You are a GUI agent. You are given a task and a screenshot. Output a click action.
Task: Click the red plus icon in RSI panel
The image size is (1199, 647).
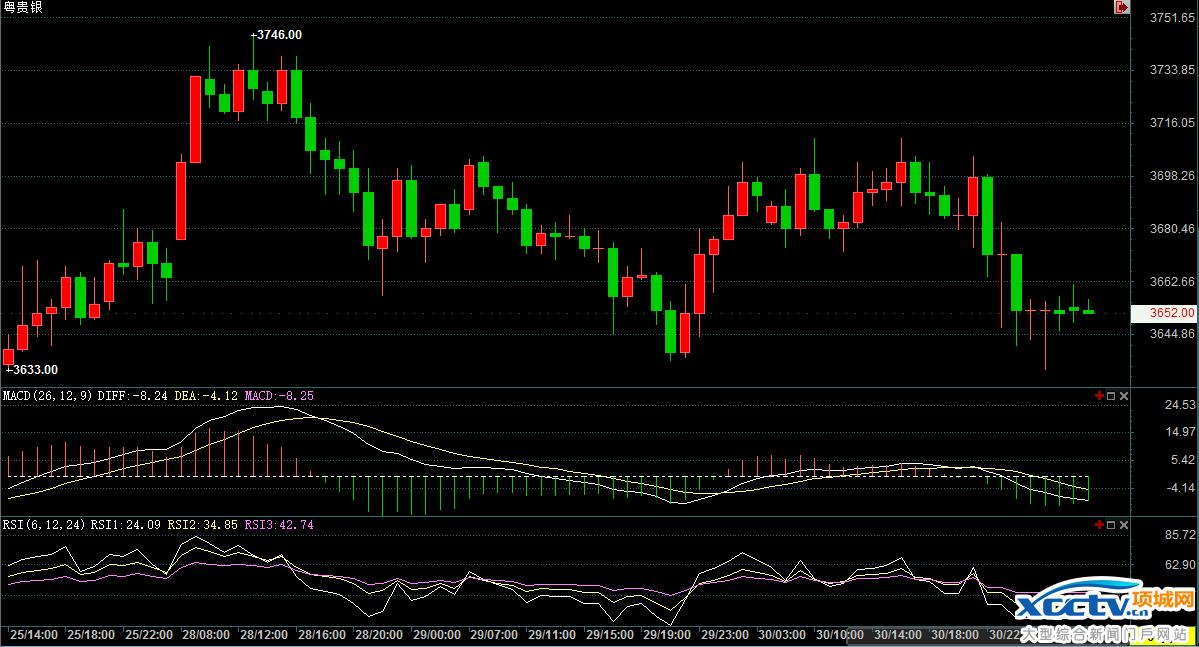pos(1099,525)
